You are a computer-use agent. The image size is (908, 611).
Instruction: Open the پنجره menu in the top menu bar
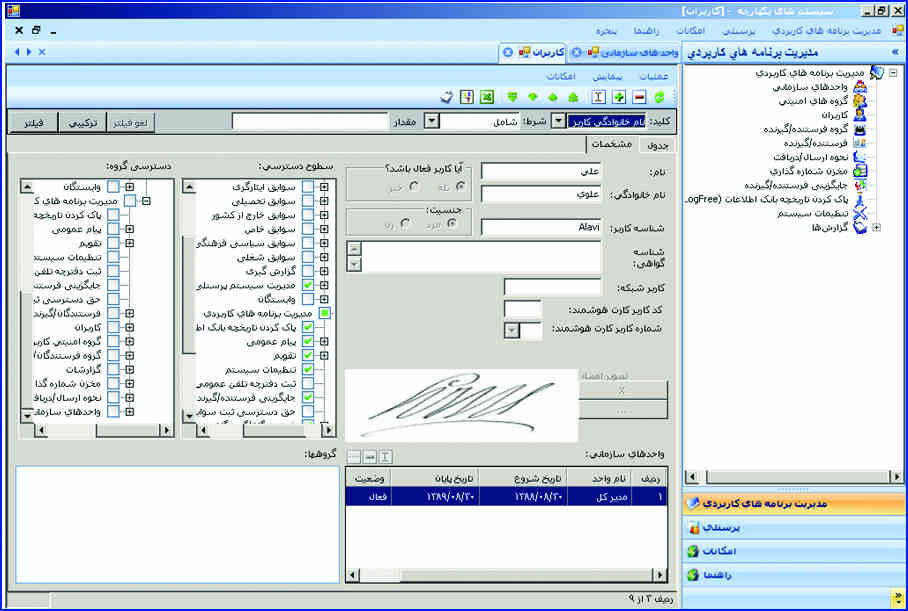tap(606, 31)
